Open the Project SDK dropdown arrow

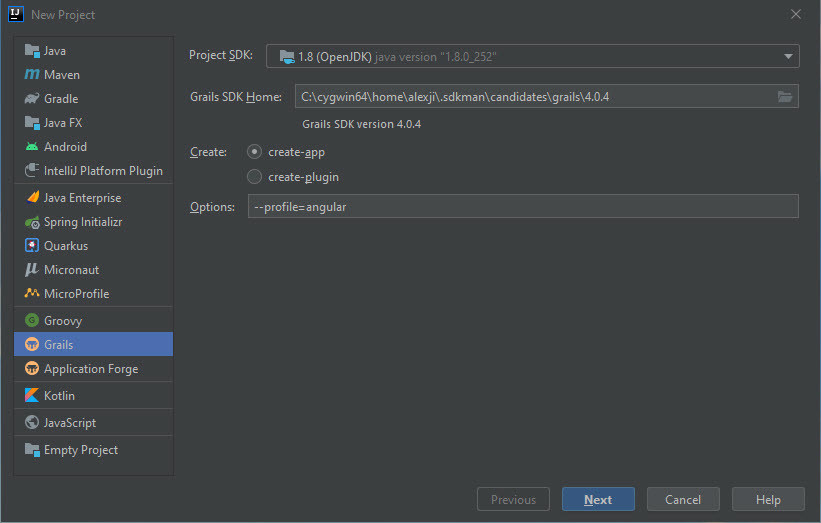(788, 57)
